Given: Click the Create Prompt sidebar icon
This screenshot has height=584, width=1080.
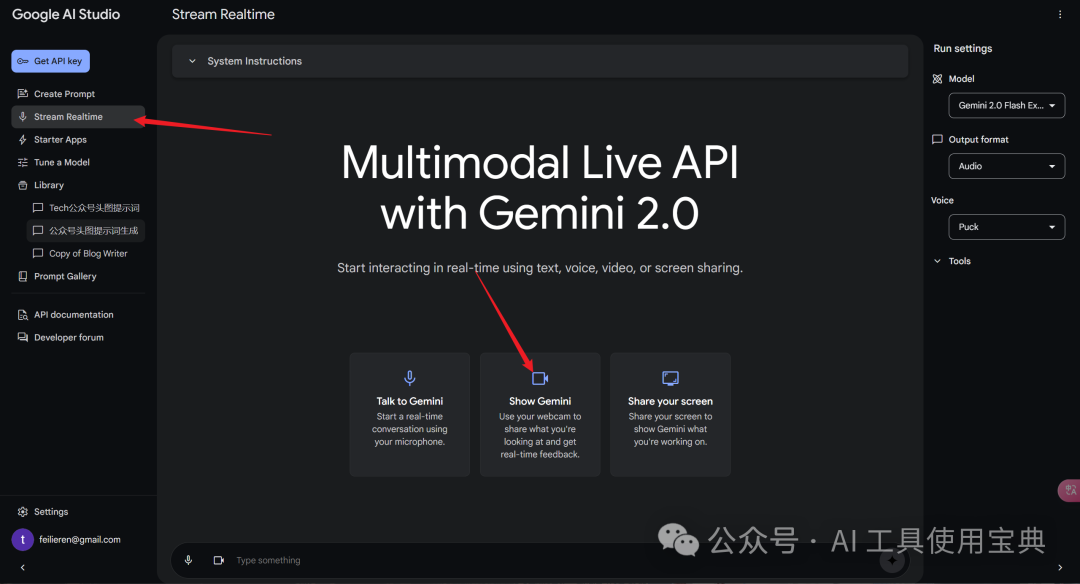Looking at the screenshot, I should pyautogui.click(x=23, y=94).
